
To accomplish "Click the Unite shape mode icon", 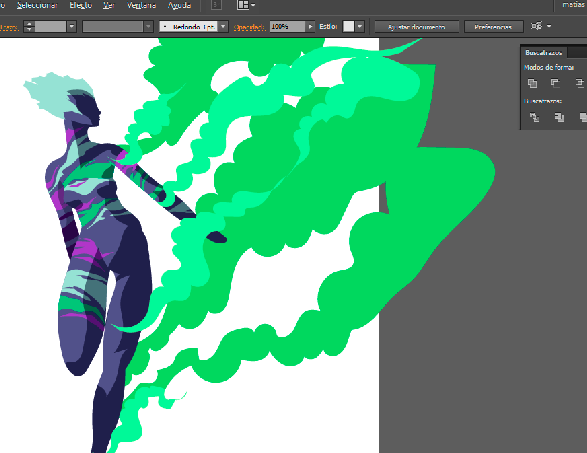I will pos(532,83).
